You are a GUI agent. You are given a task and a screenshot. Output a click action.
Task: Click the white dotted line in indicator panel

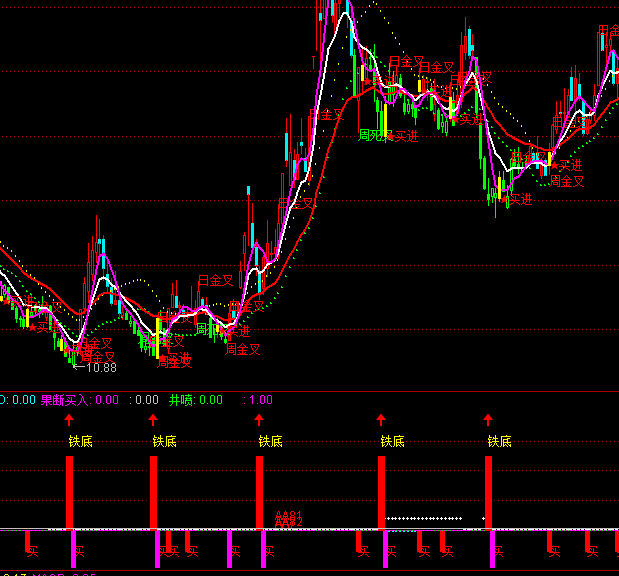[424, 518]
